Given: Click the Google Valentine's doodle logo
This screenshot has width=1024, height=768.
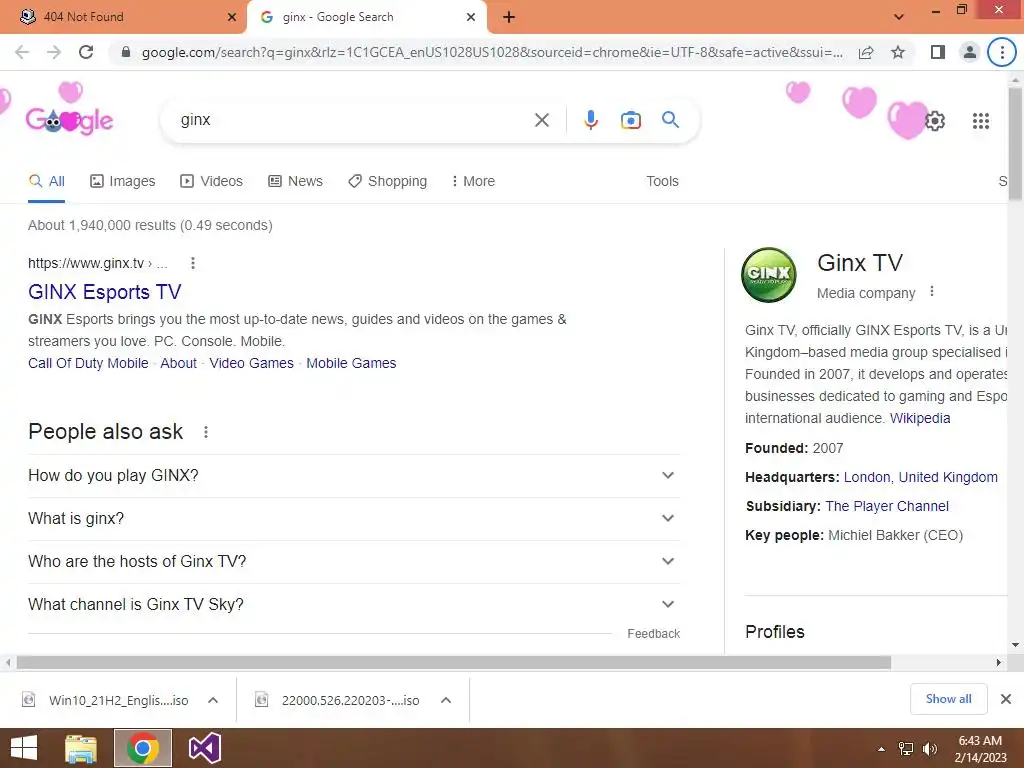Looking at the screenshot, I should pyautogui.click(x=69, y=120).
